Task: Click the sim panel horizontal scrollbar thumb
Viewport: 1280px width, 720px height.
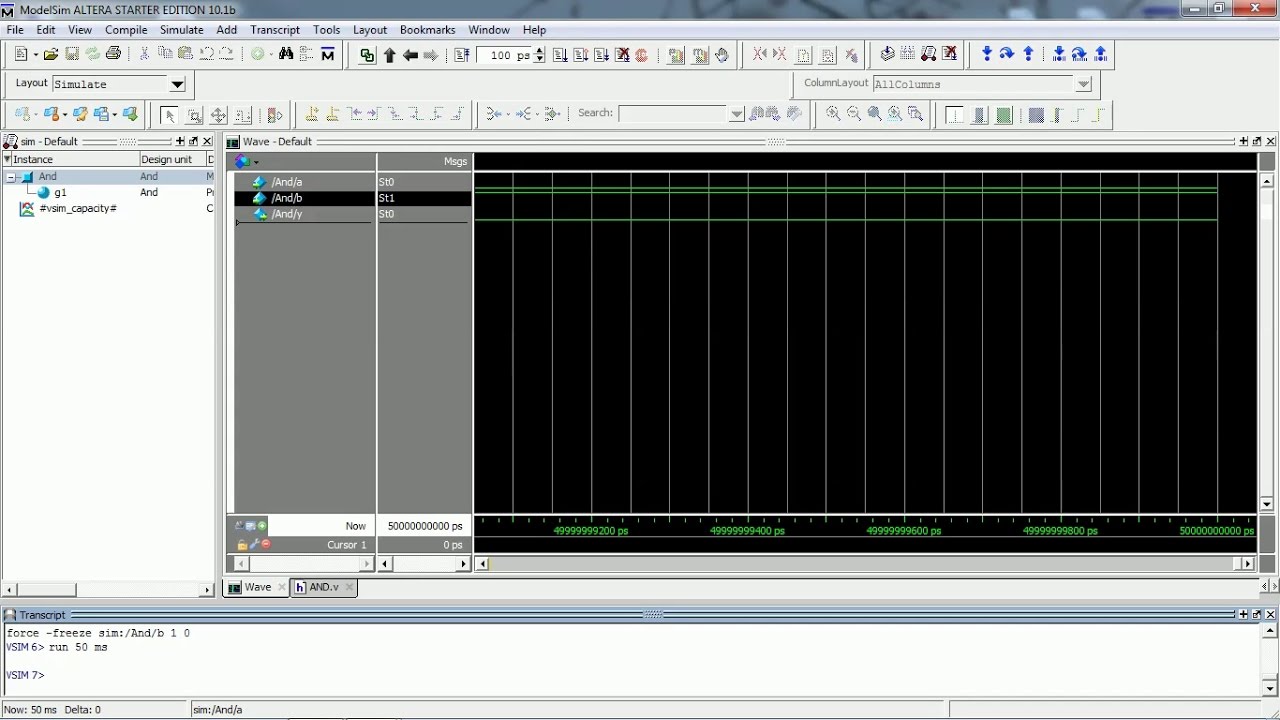Action: click(46, 590)
